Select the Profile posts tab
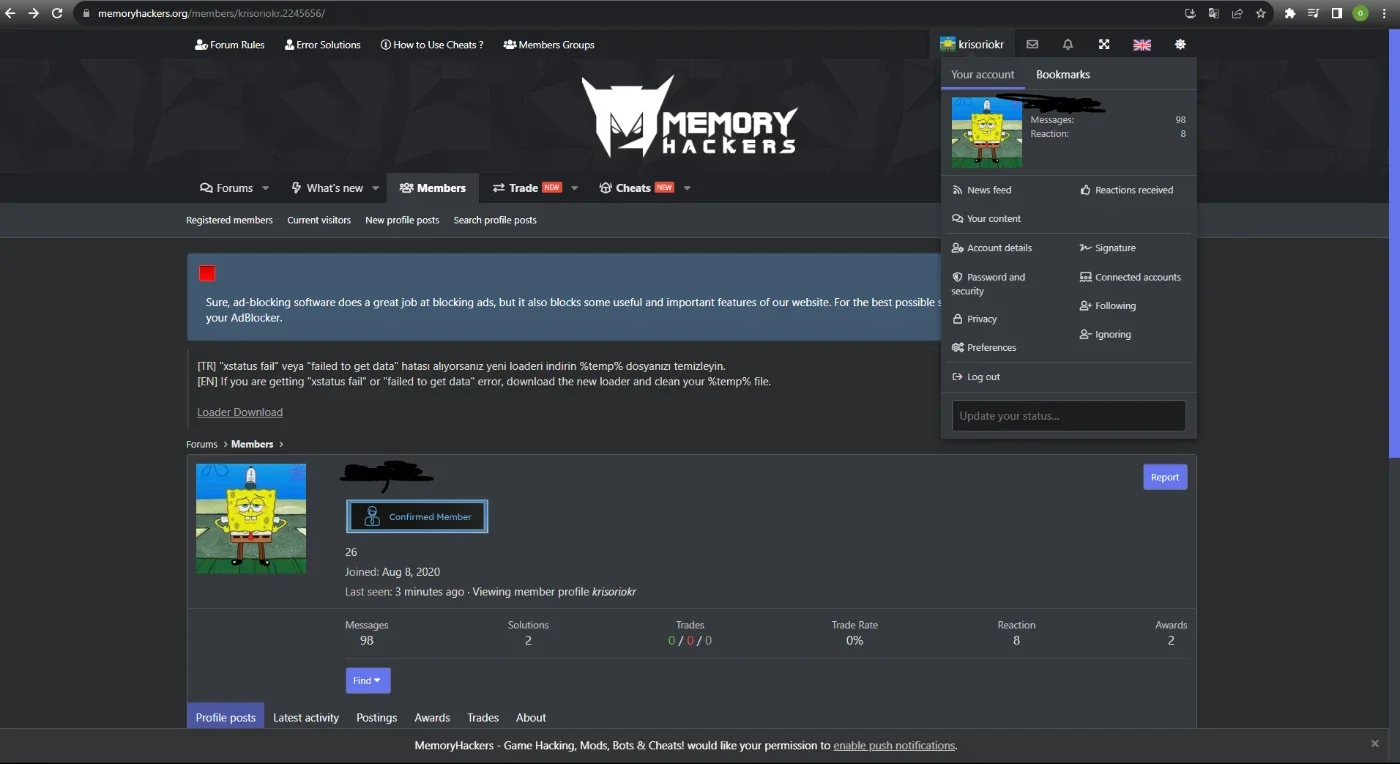The image size is (1400, 764). coord(226,717)
